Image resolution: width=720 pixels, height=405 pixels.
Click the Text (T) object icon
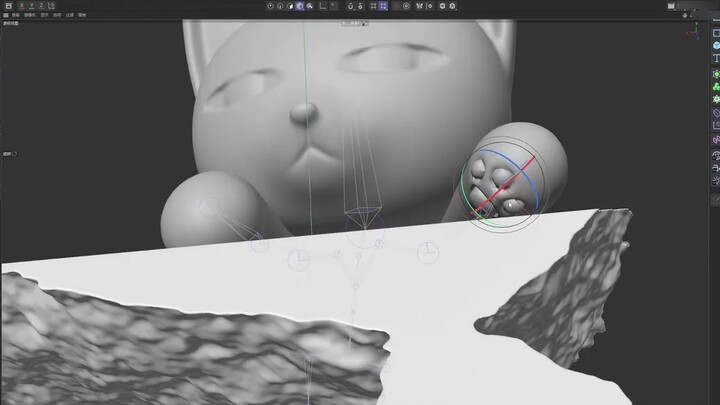point(716,60)
